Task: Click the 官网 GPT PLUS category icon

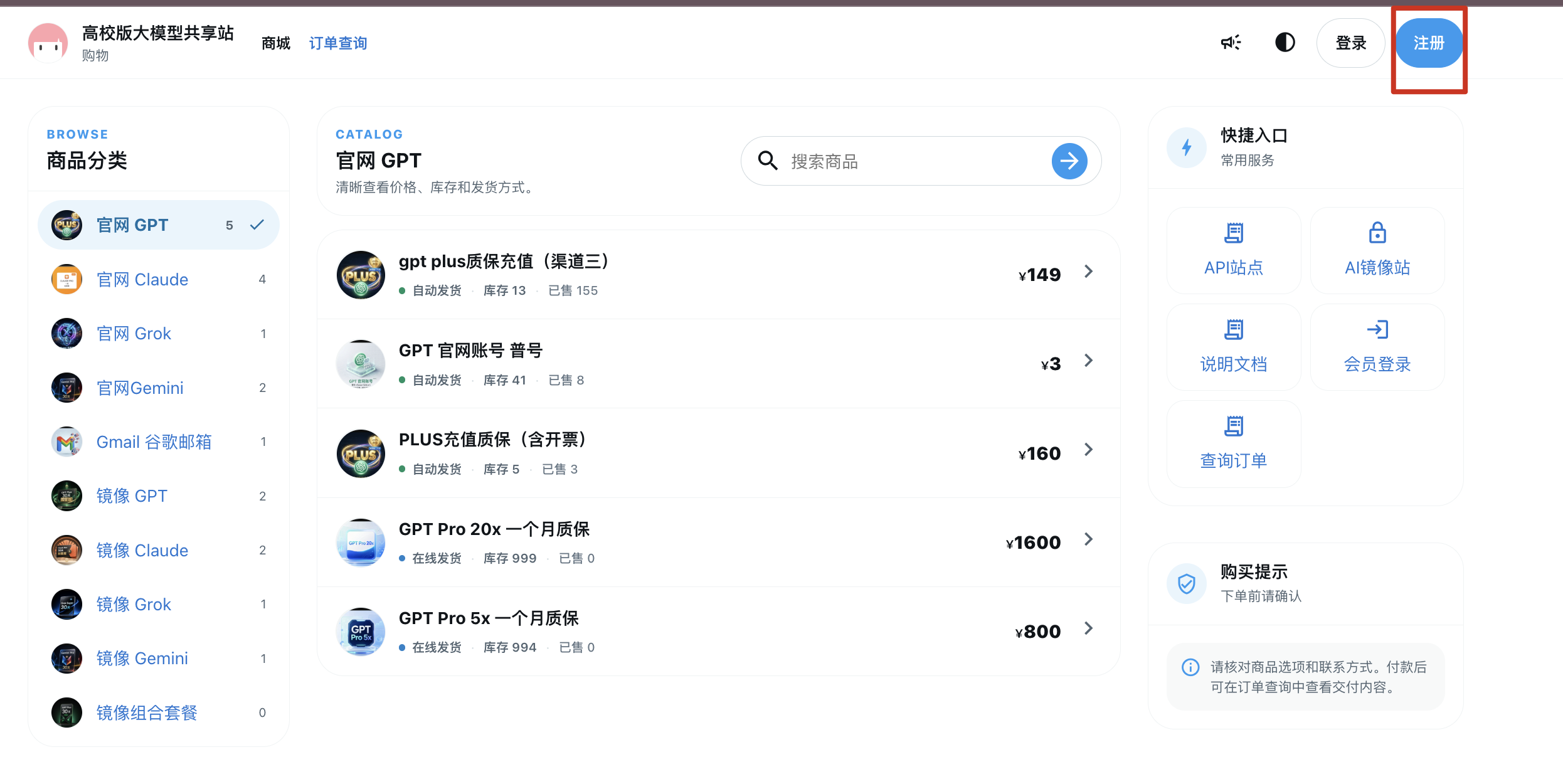Action: [x=66, y=225]
